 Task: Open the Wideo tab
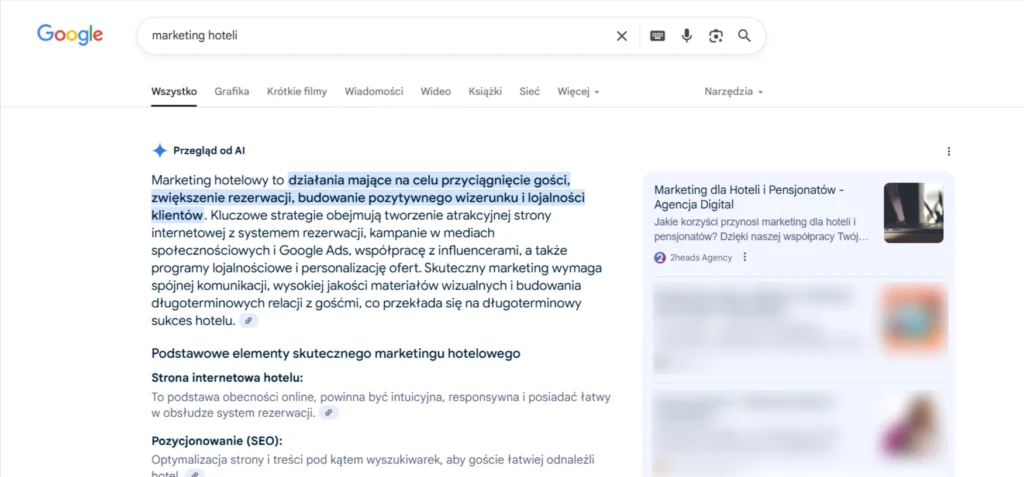point(436,91)
